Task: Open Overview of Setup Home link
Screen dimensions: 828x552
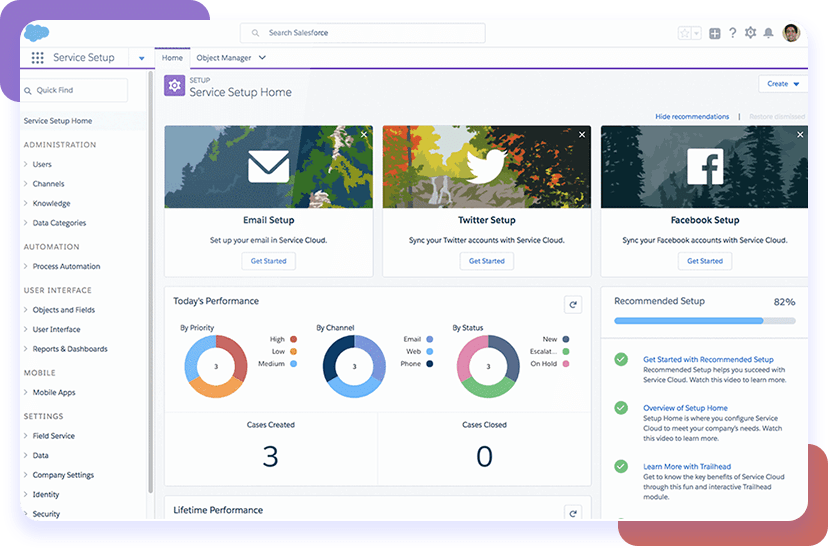Action: coord(685,408)
